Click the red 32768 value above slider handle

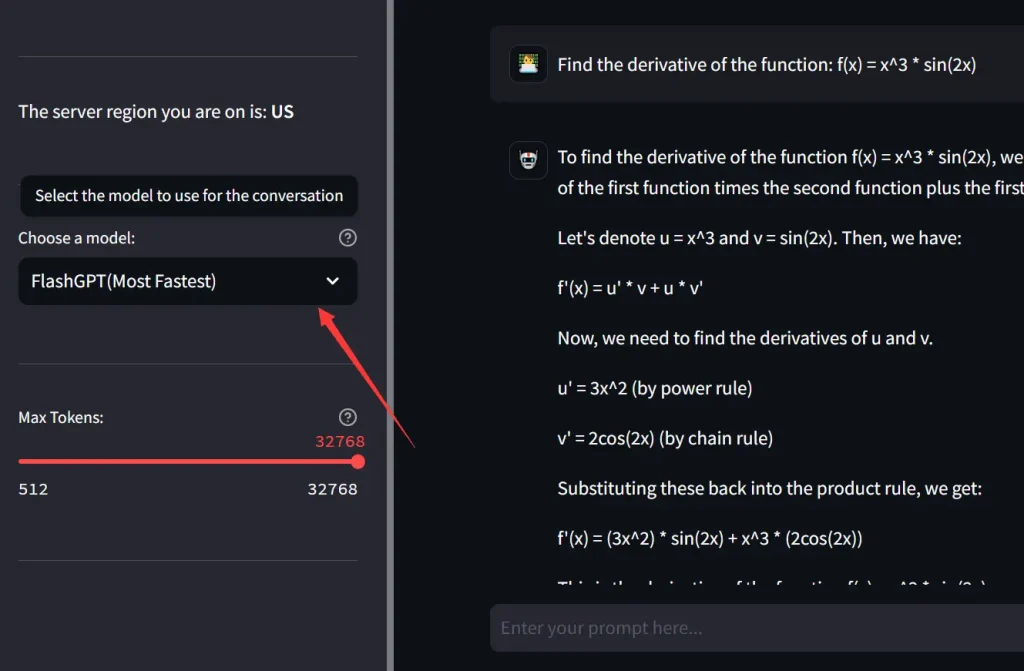click(340, 441)
